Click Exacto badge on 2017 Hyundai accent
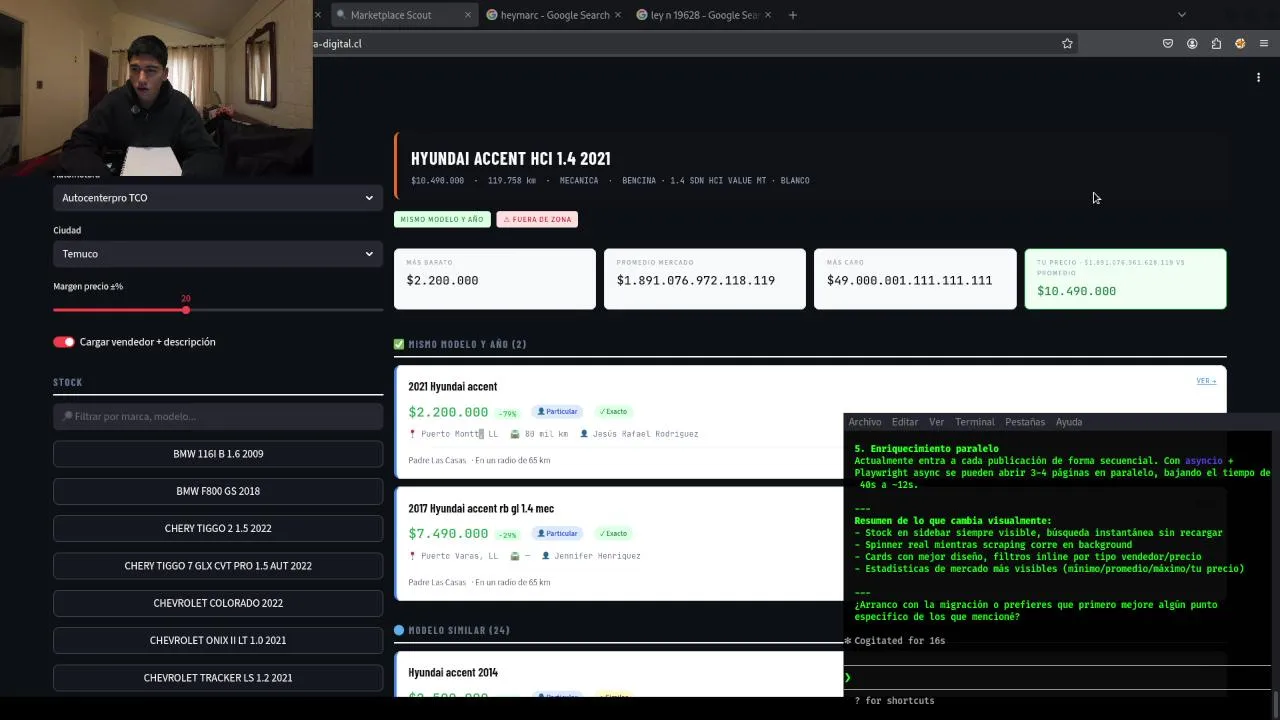Screen dimensions: 1280x720 [x=613, y=533]
